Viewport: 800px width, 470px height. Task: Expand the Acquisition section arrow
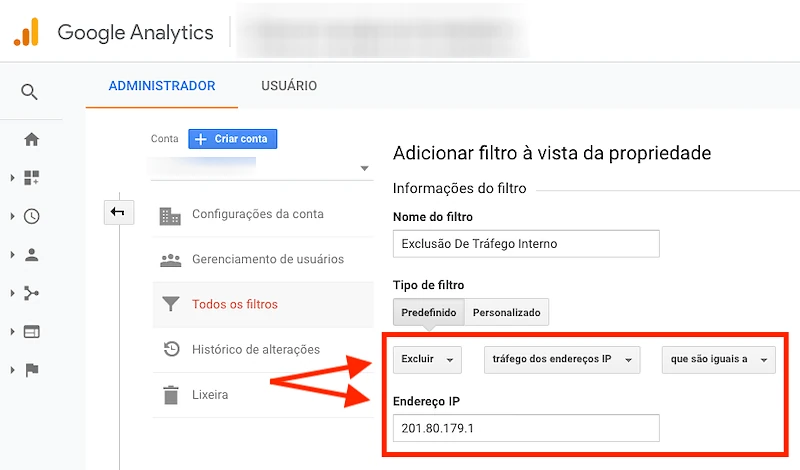pos(12,293)
